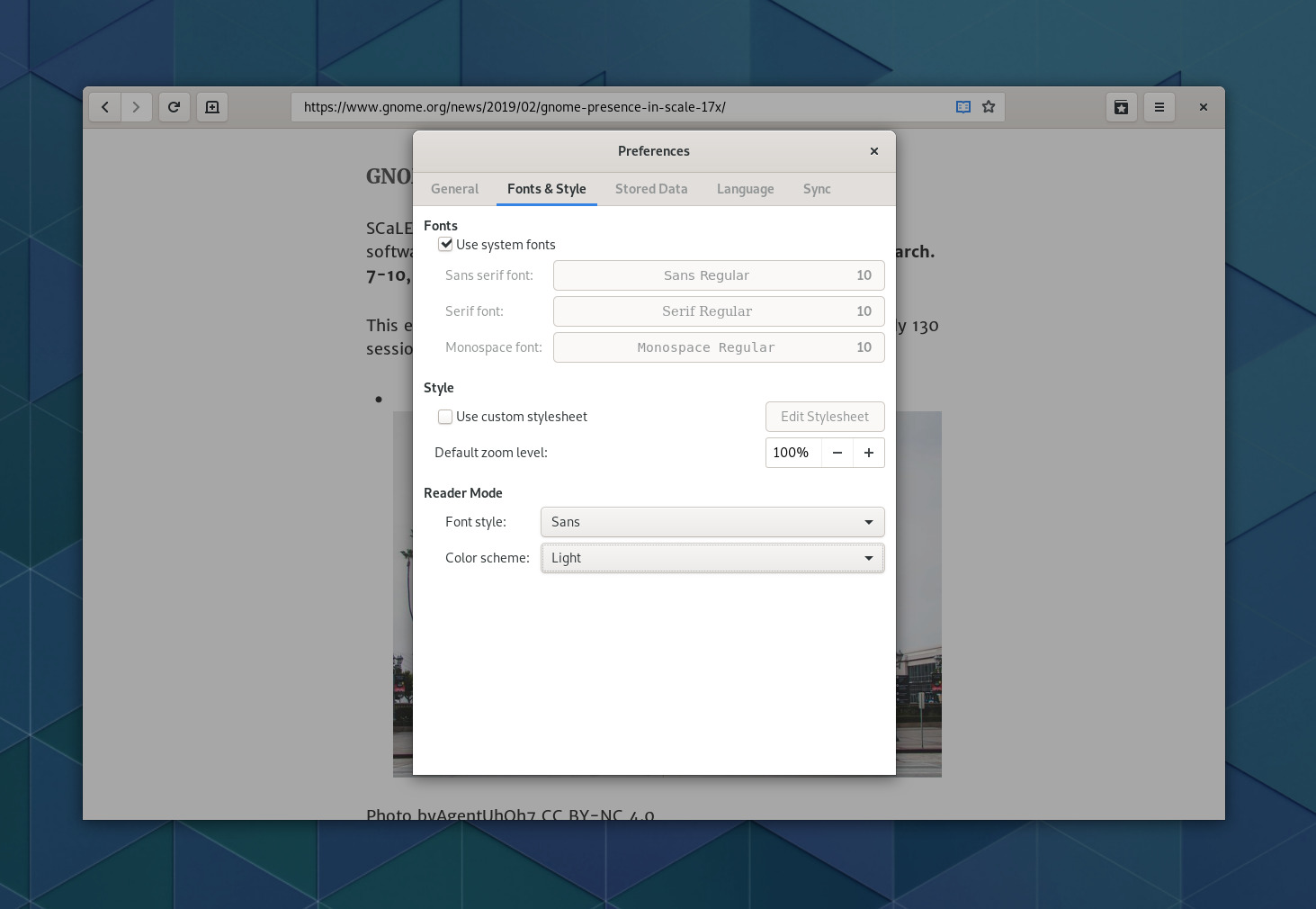Open the hamburger menu
Screen dimensions: 1316x909
click(1159, 106)
